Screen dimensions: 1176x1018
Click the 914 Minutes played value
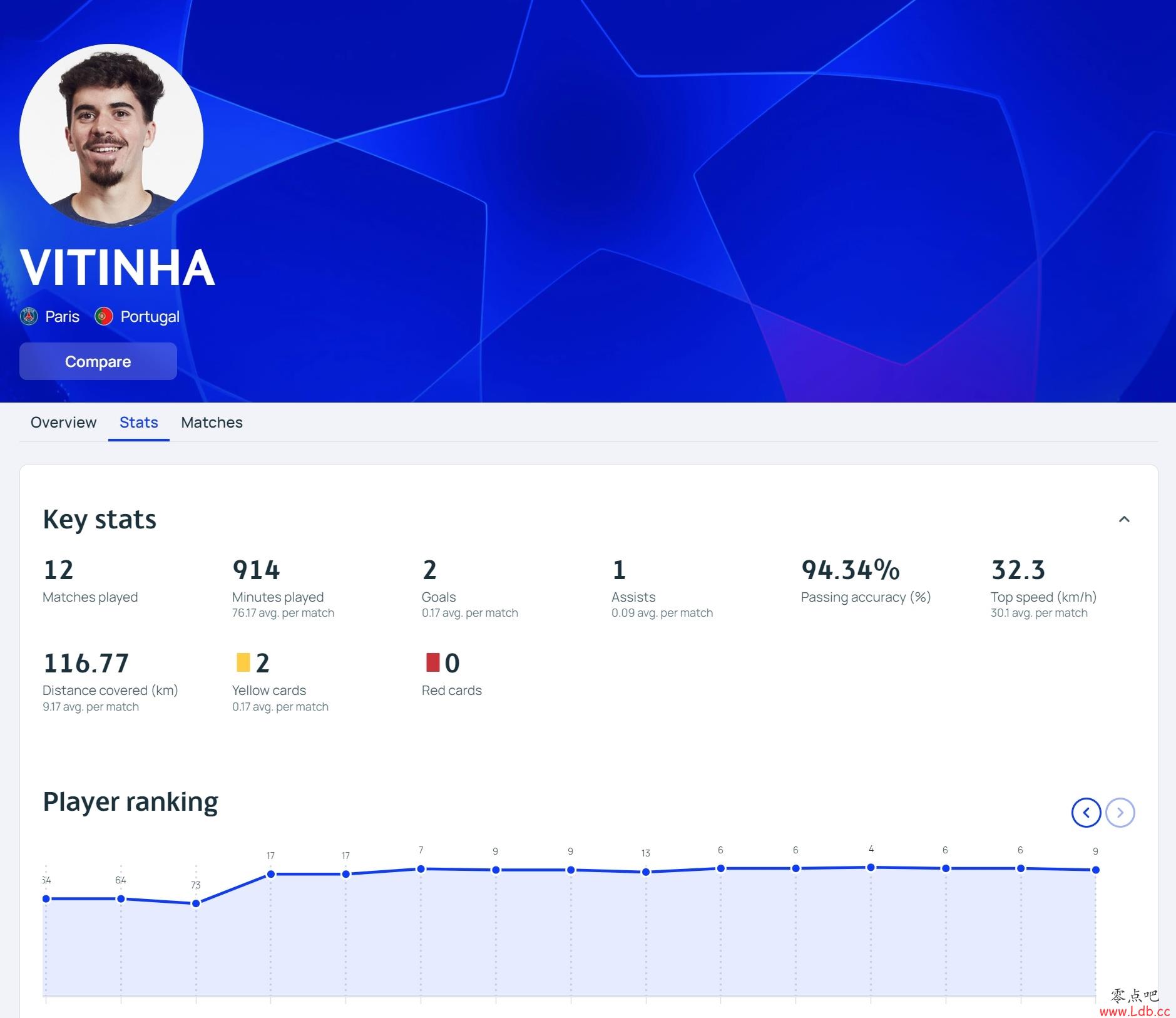pyautogui.click(x=256, y=570)
